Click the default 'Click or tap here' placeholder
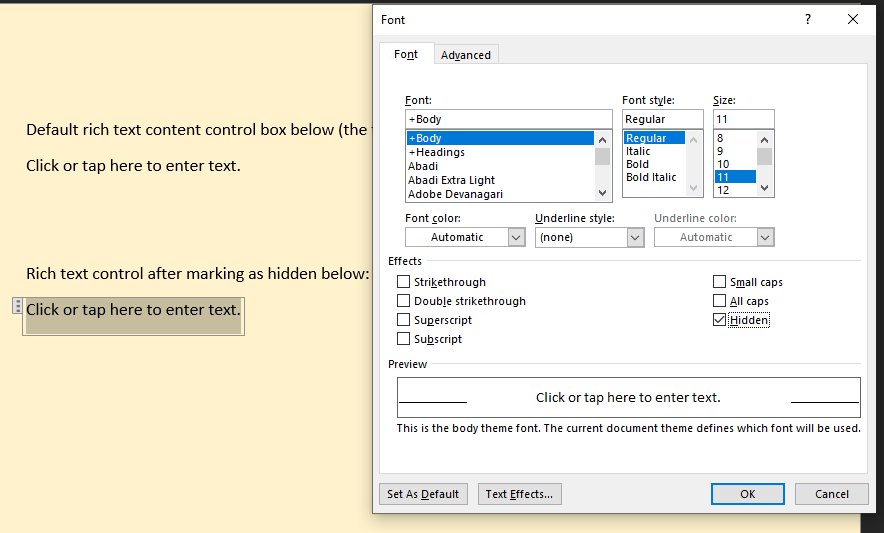Viewport: 884px width, 533px height. 133,166
